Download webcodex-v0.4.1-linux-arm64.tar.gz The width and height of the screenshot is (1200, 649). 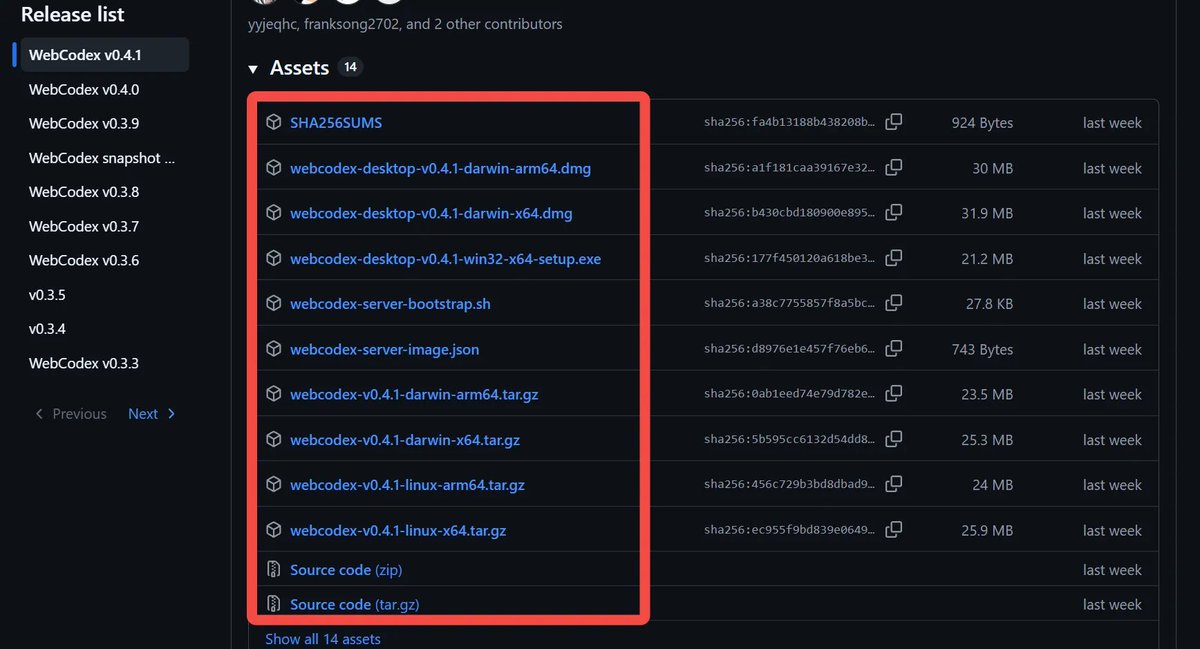407,485
